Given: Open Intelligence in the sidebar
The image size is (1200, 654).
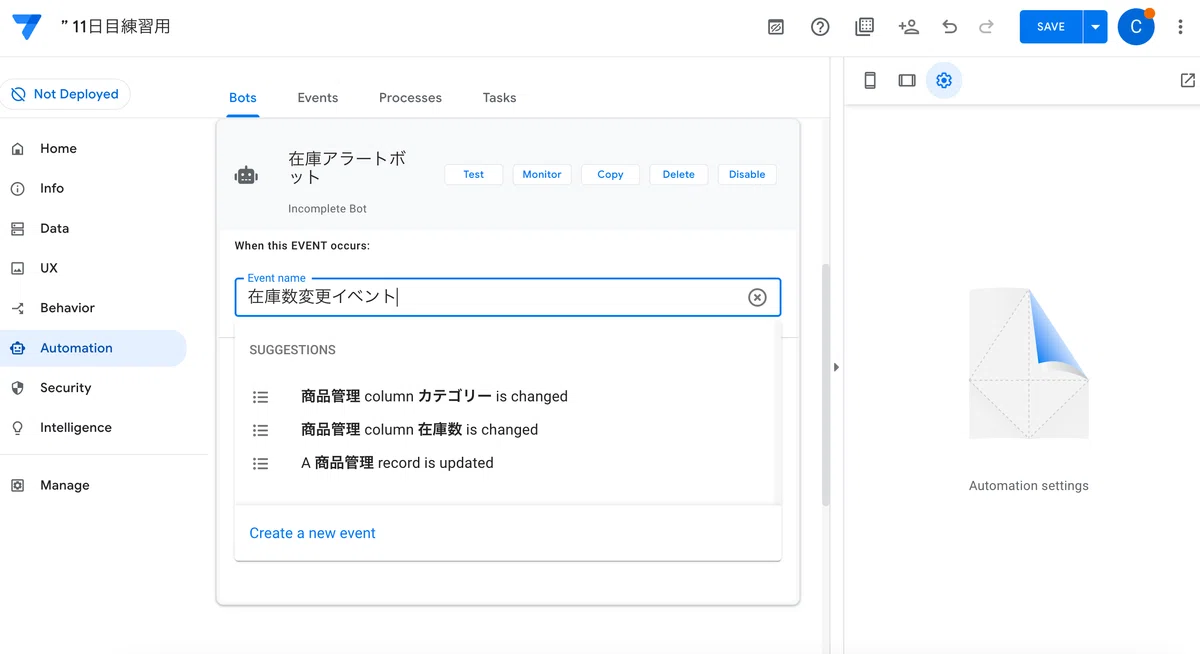Looking at the screenshot, I should coord(93,427).
